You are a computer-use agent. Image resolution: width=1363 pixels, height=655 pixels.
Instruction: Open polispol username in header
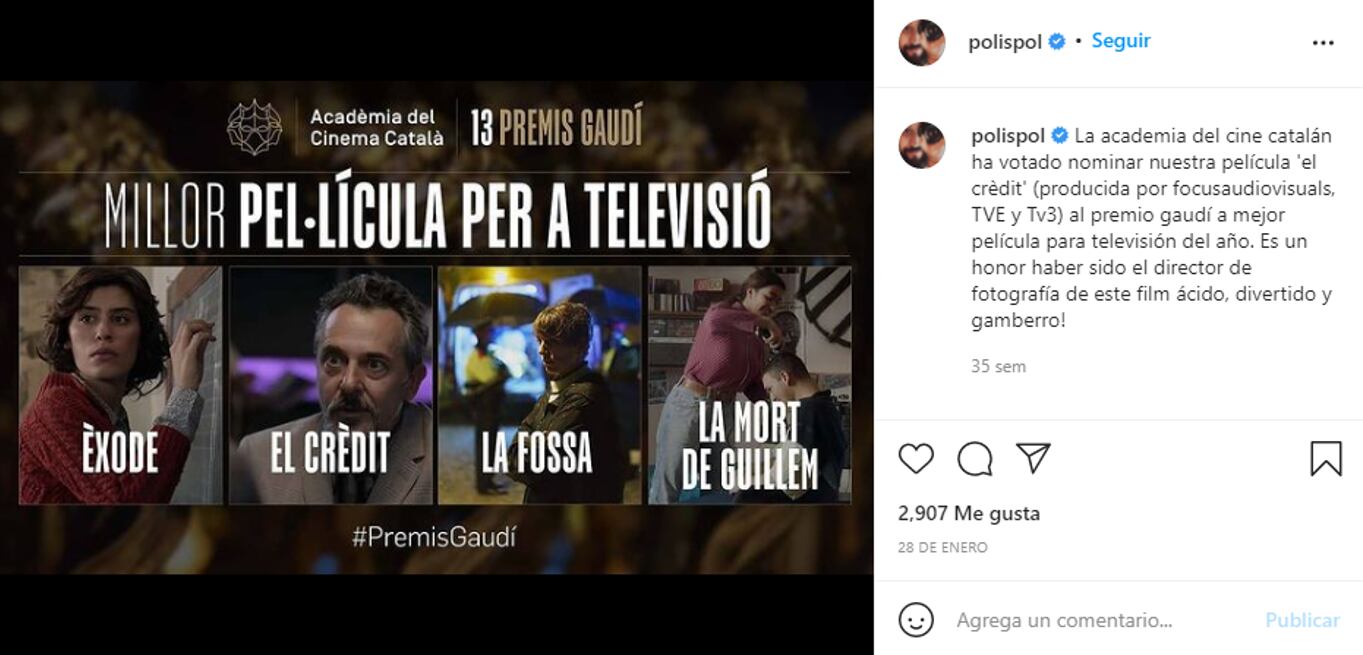click(x=1005, y=42)
